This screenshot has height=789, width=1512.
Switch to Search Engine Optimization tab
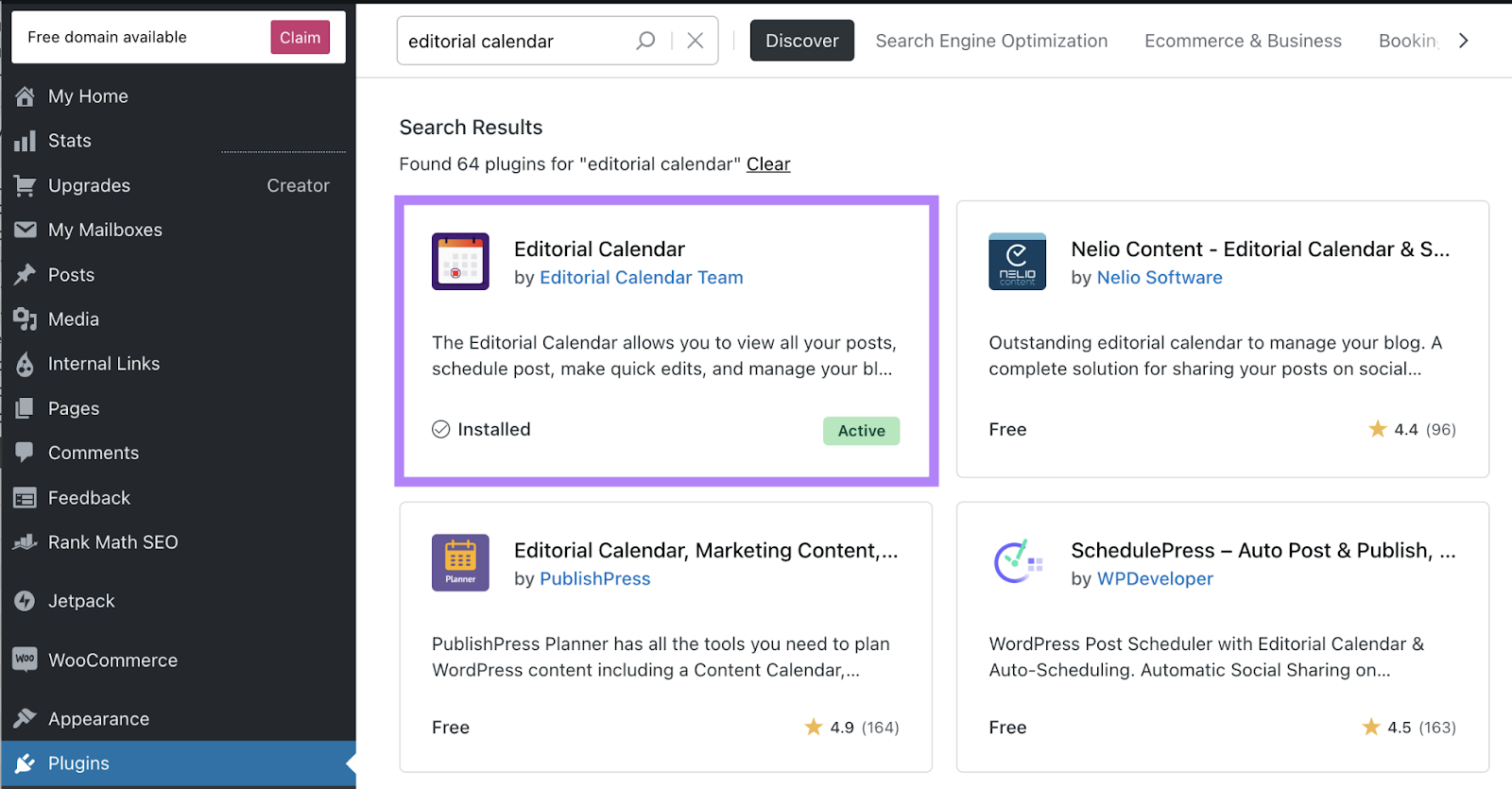(991, 41)
